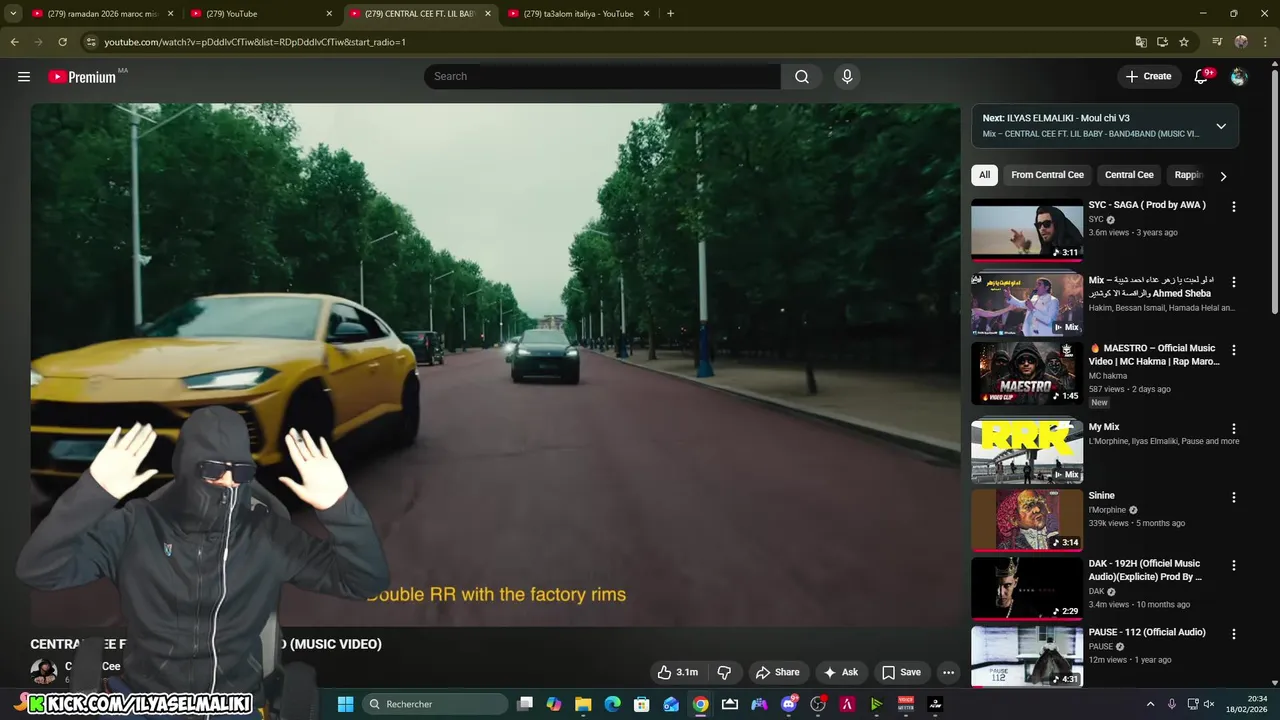The height and width of the screenshot is (720, 1280).
Task: Open options for MAESTRO video
Action: (x=1233, y=350)
